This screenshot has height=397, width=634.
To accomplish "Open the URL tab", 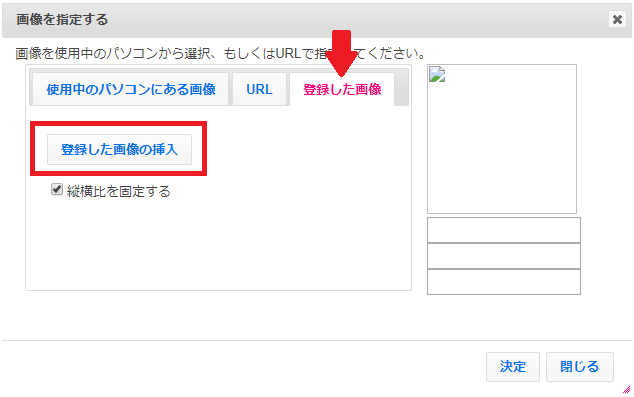I will point(259,89).
